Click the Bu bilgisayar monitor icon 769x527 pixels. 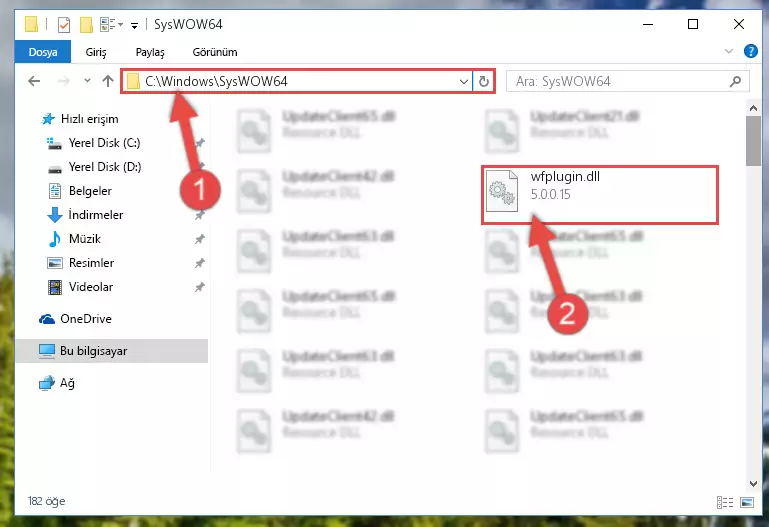point(47,351)
